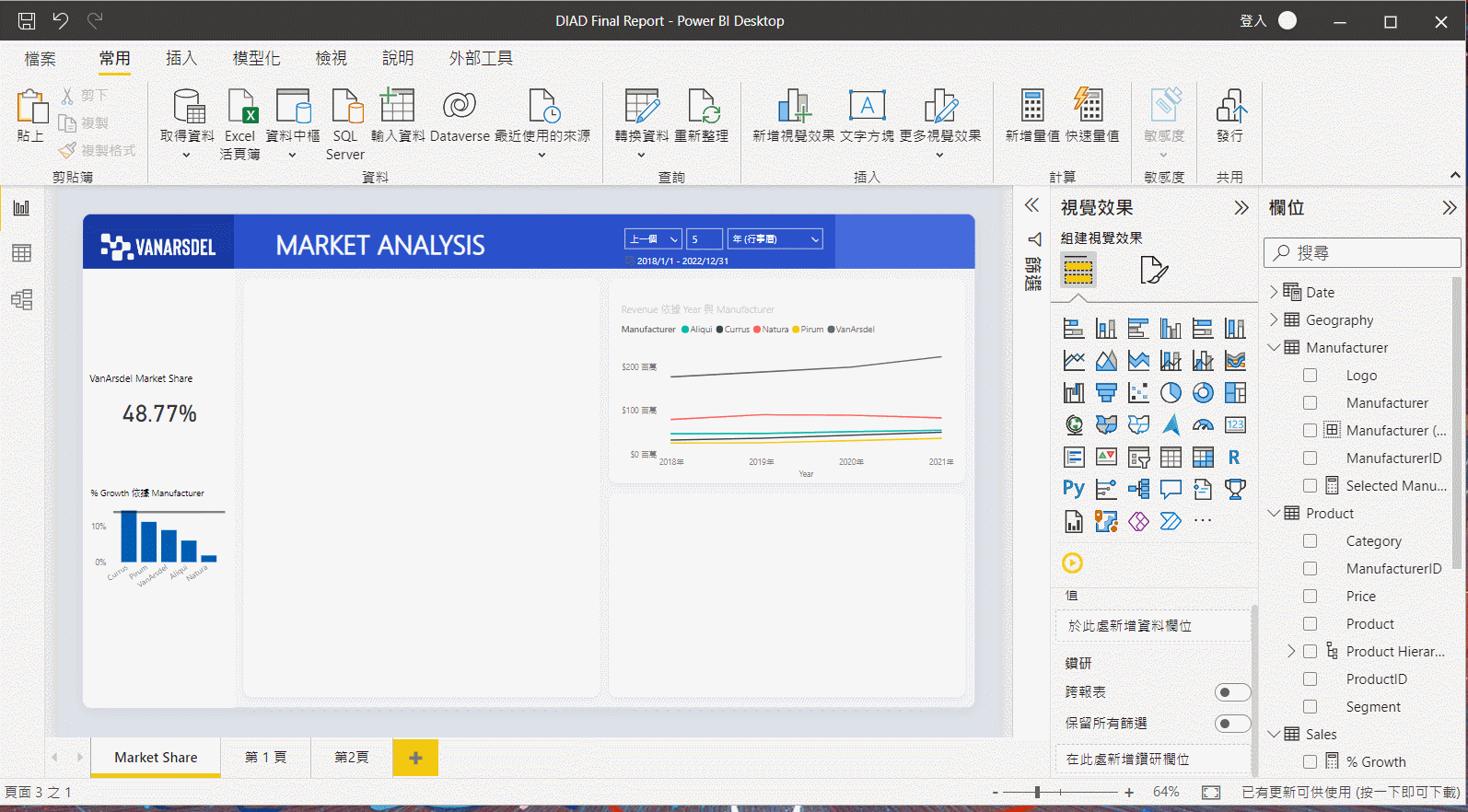Click Refresh (重新整理) in ribbon
The image size is (1468, 812).
702,115
